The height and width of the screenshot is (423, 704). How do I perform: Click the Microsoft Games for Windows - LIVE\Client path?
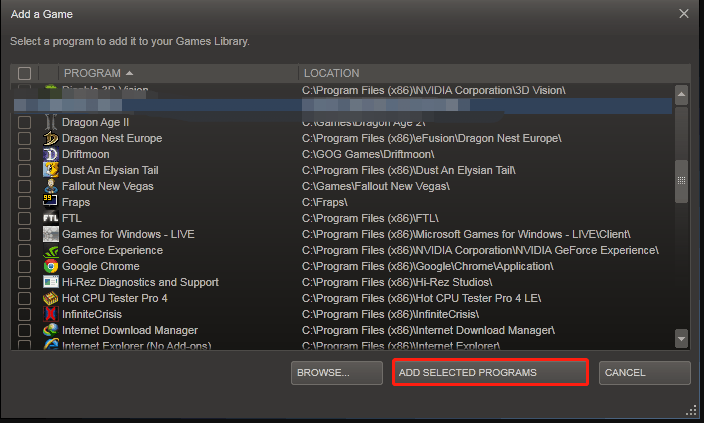click(x=466, y=234)
